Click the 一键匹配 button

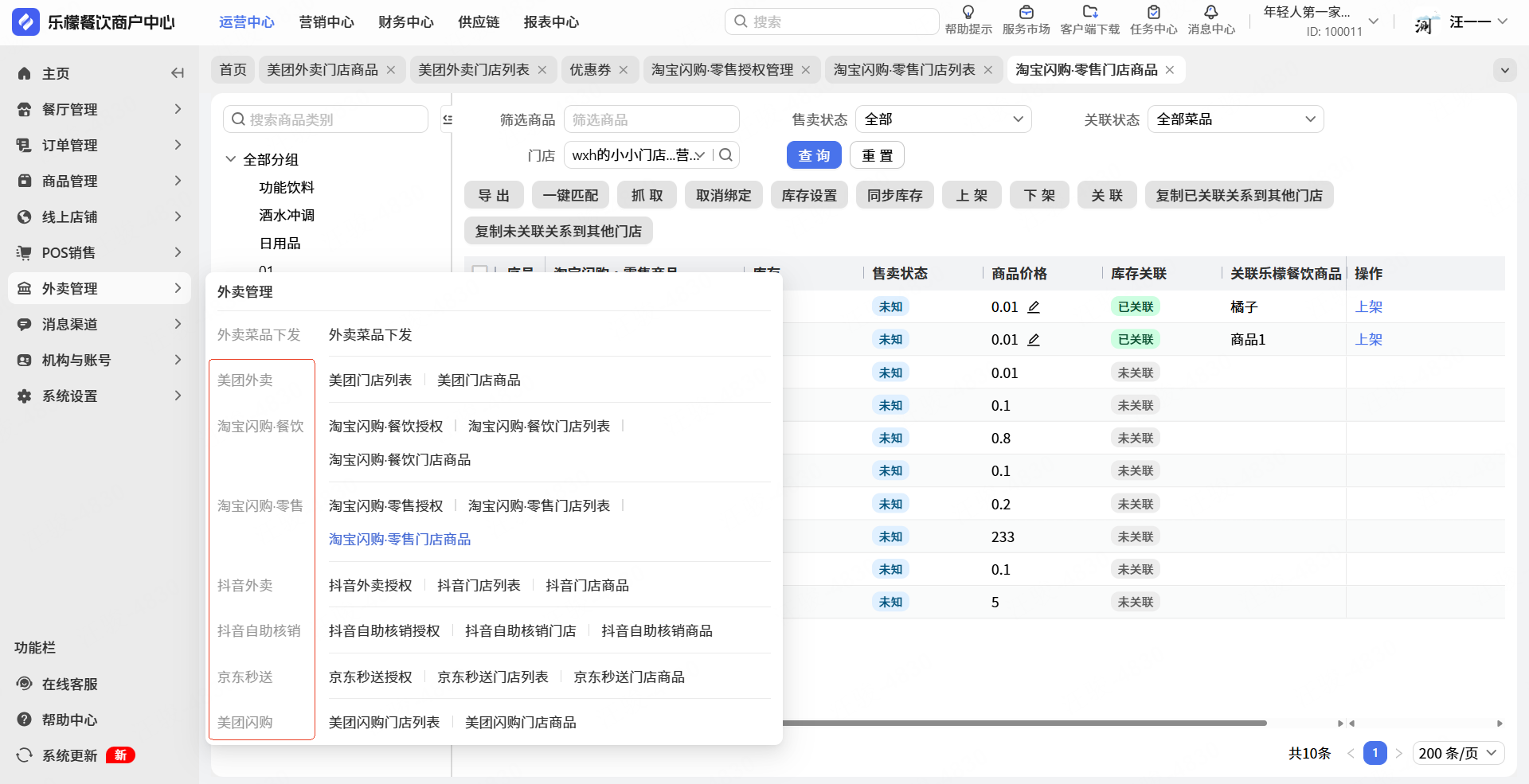(570, 196)
